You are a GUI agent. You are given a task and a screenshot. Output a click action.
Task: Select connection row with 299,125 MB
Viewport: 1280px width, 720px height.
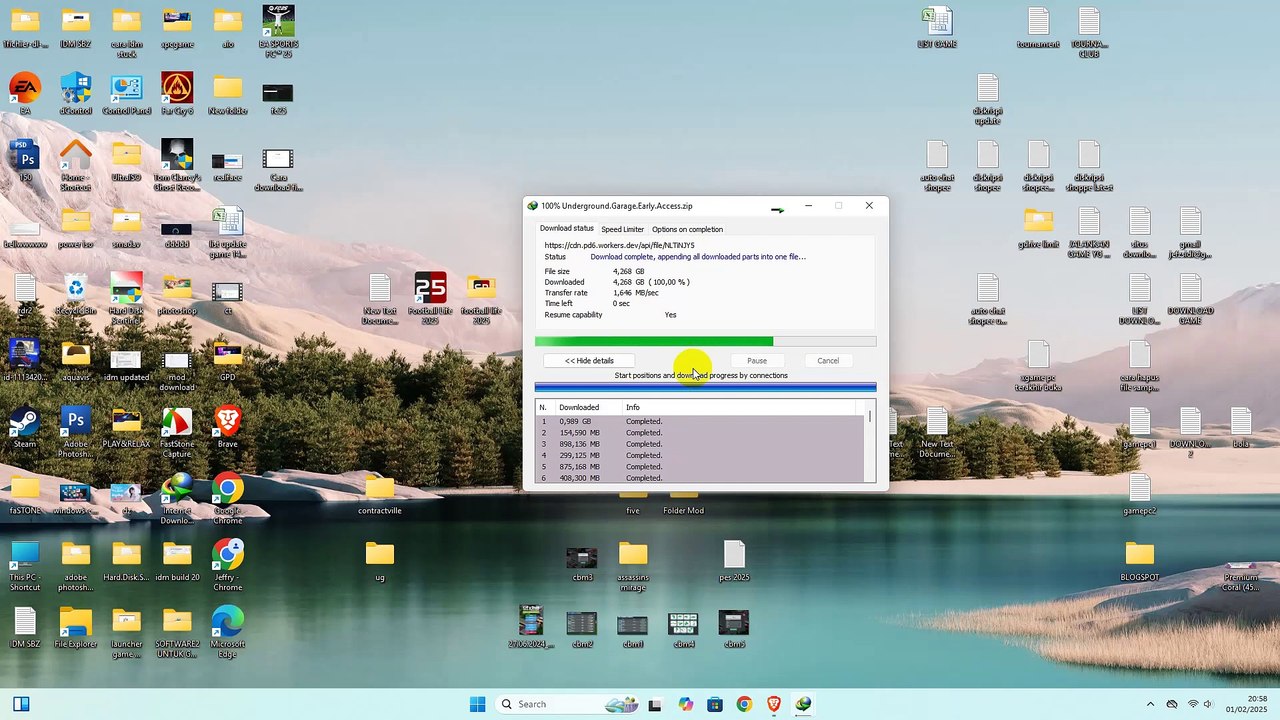700,455
